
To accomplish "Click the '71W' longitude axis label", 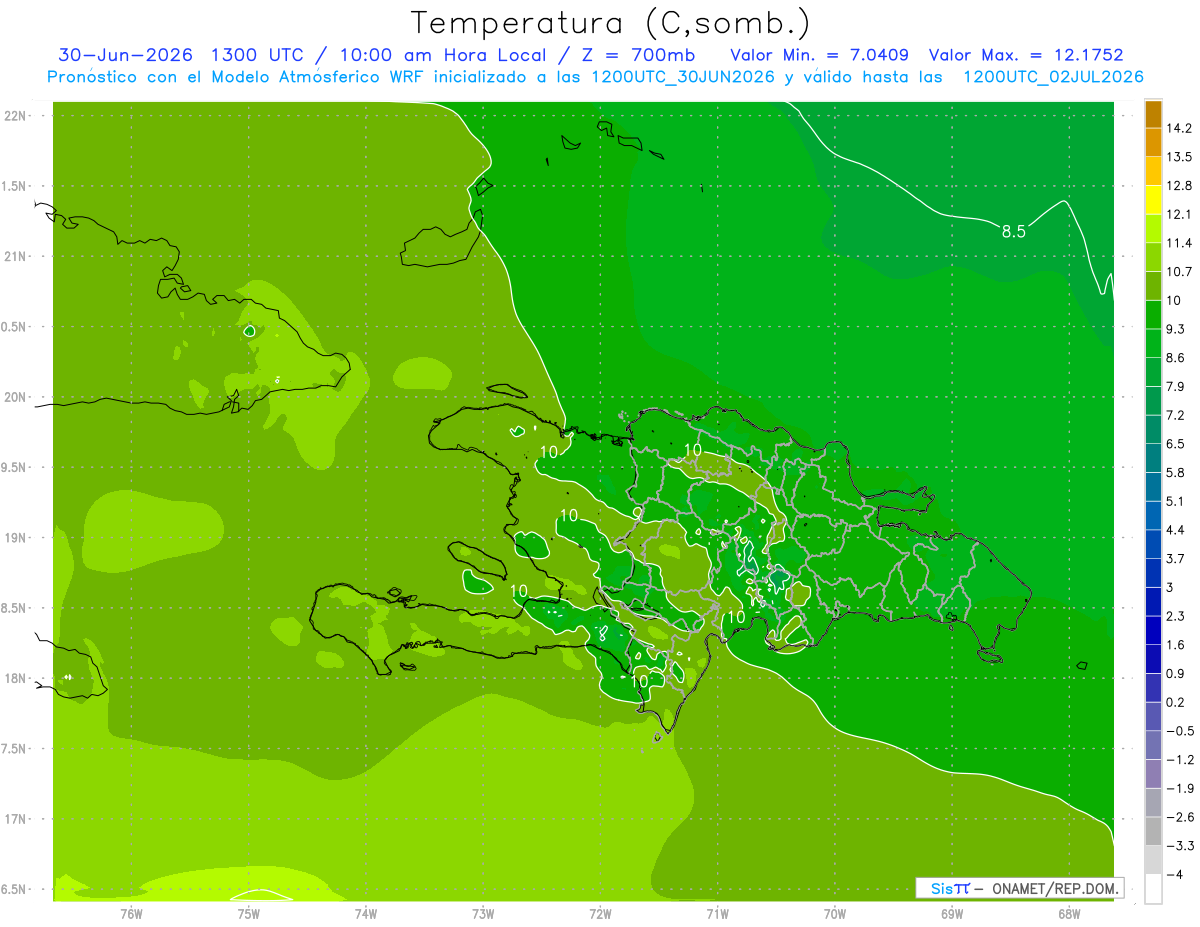I will pos(717,913).
